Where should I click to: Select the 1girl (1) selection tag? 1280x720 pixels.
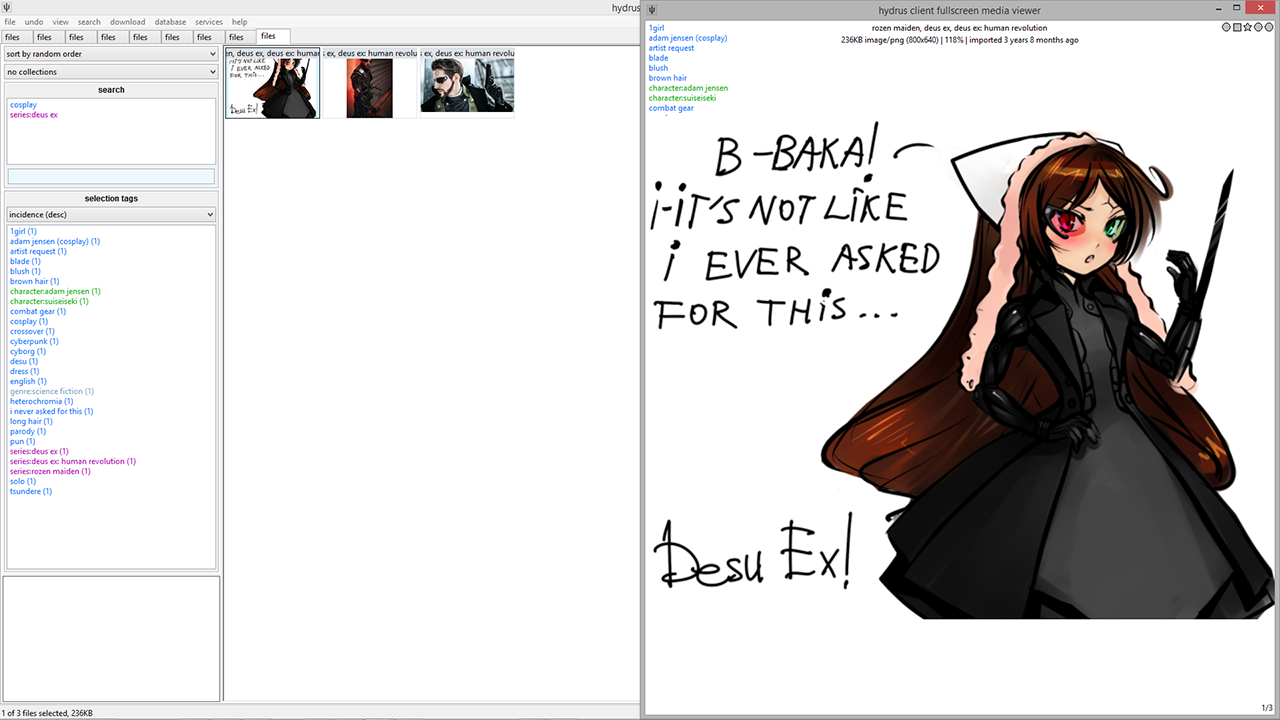click(23, 231)
